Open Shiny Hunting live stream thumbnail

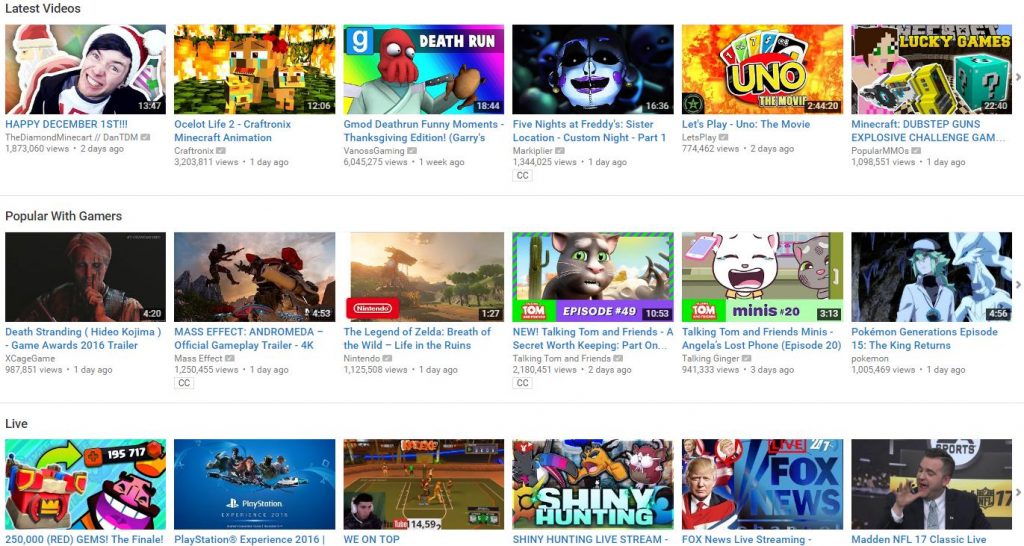coord(593,484)
